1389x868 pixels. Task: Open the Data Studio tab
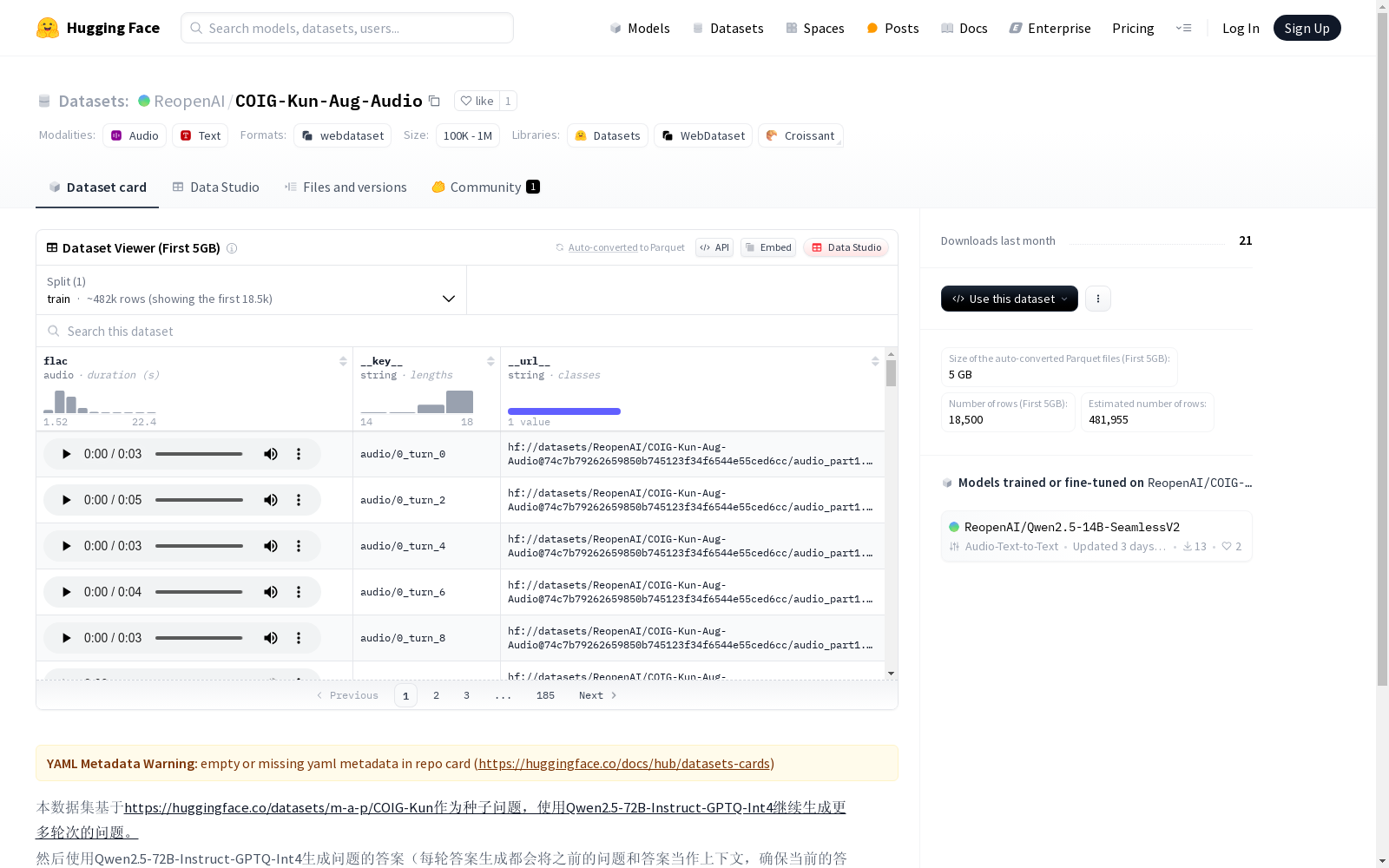tap(215, 187)
